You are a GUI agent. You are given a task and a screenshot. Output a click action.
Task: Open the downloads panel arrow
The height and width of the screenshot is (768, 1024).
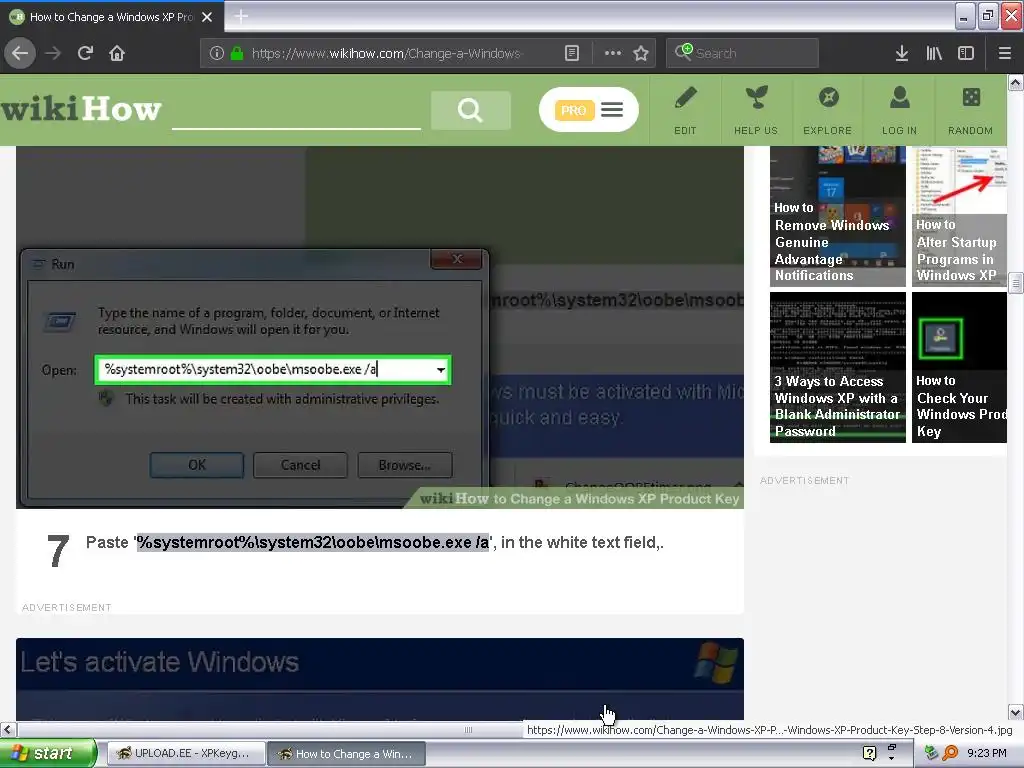point(902,53)
